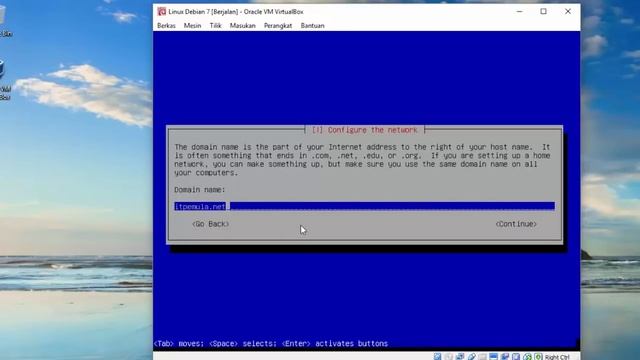Open the Bantuan menu
The image size is (640, 360).
click(x=313, y=26)
